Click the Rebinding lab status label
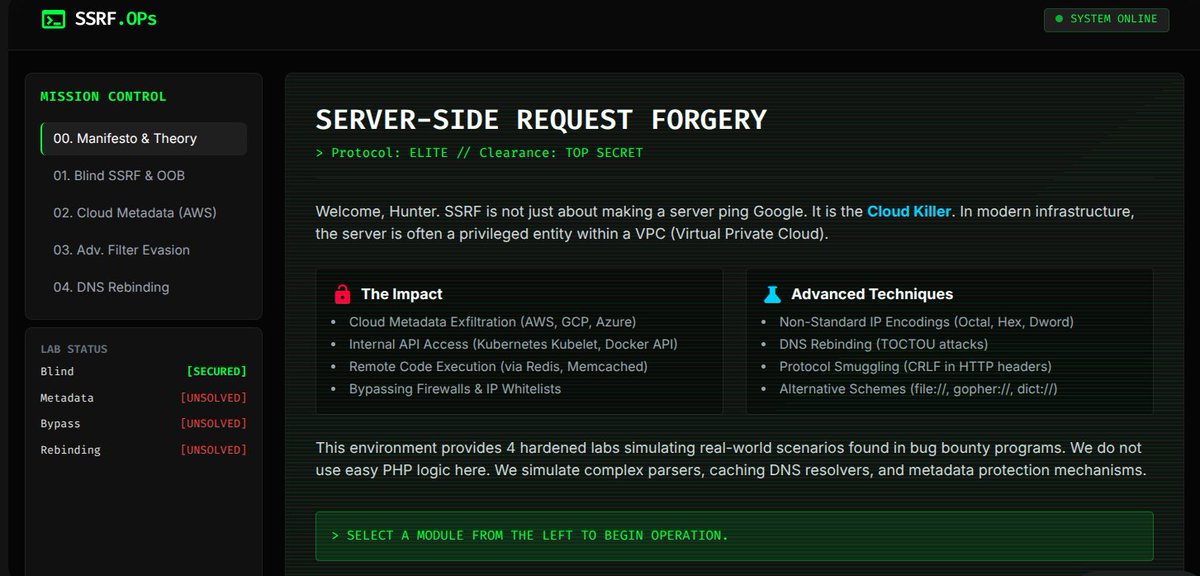Screen dimensions: 1200x576 click(70, 449)
